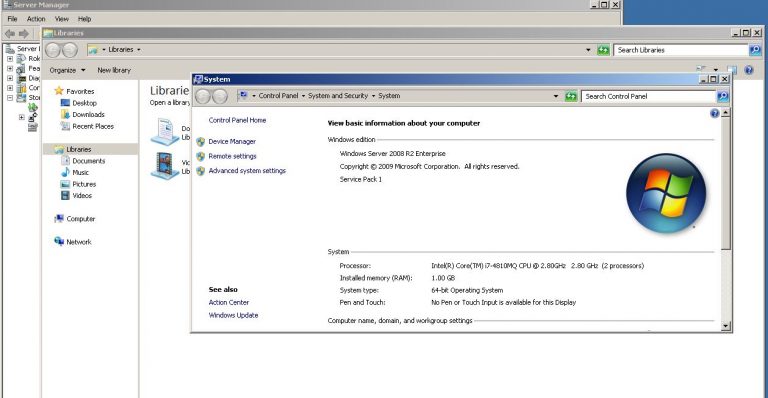Open Device Manager from System sidebar
Screen dimensions: 768x398
pyautogui.click(x=232, y=141)
